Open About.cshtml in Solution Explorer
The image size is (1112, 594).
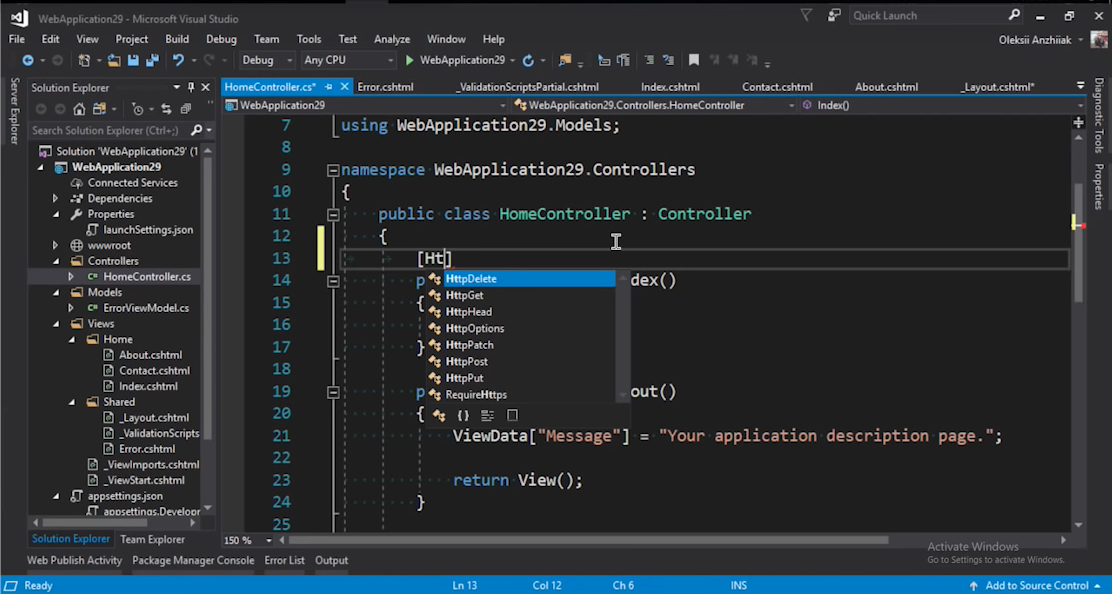150,355
